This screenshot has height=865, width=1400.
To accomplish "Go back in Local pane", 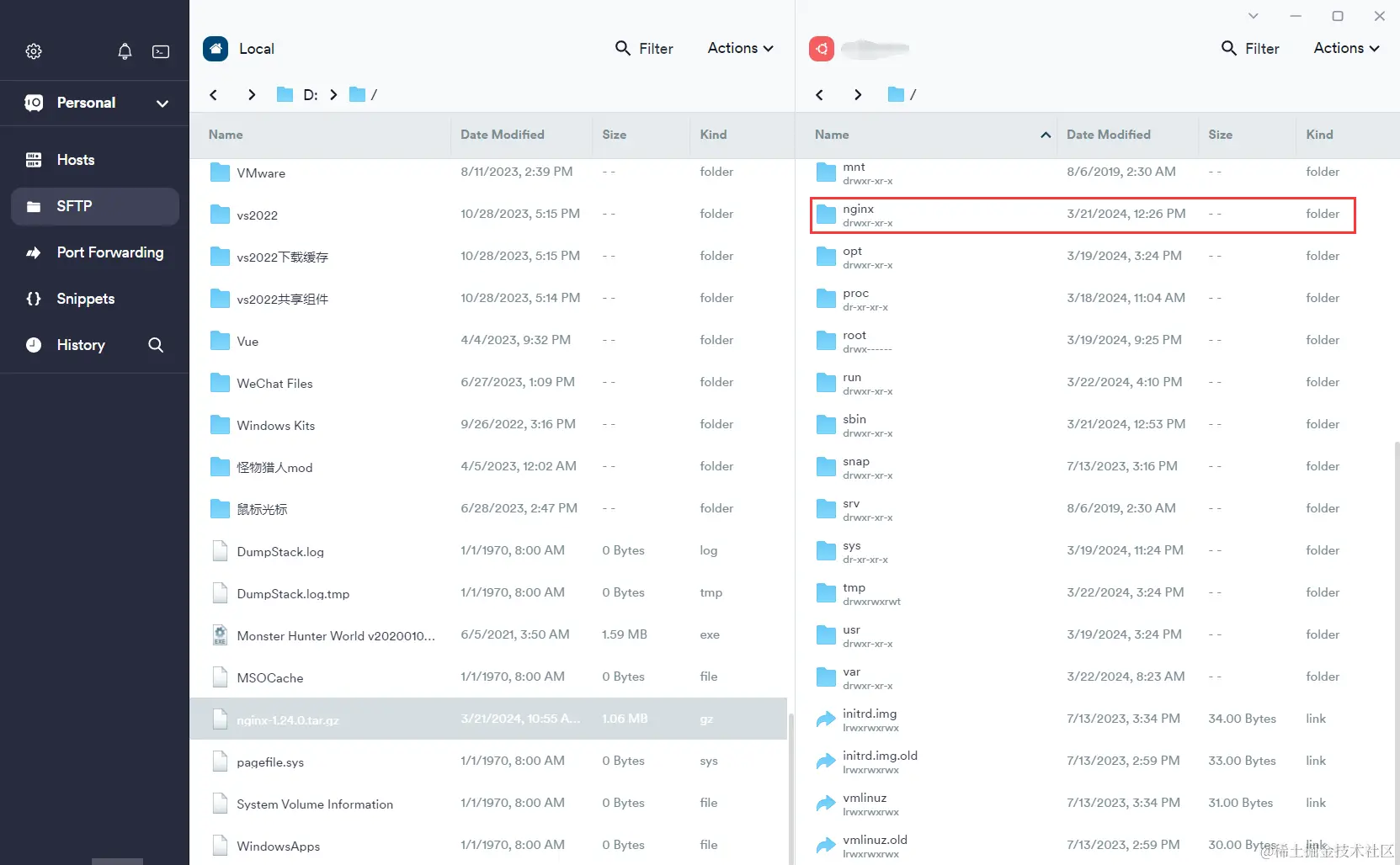I will pos(214,94).
